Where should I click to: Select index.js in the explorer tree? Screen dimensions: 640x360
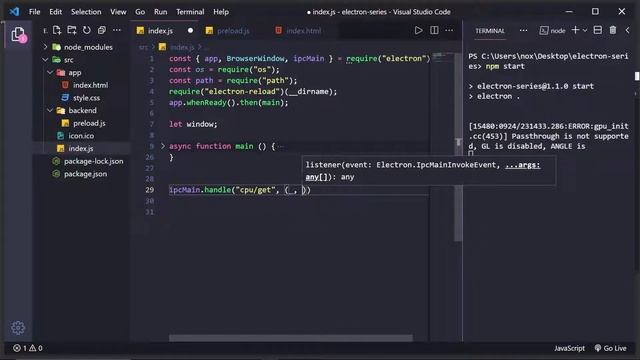click(80, 148)
